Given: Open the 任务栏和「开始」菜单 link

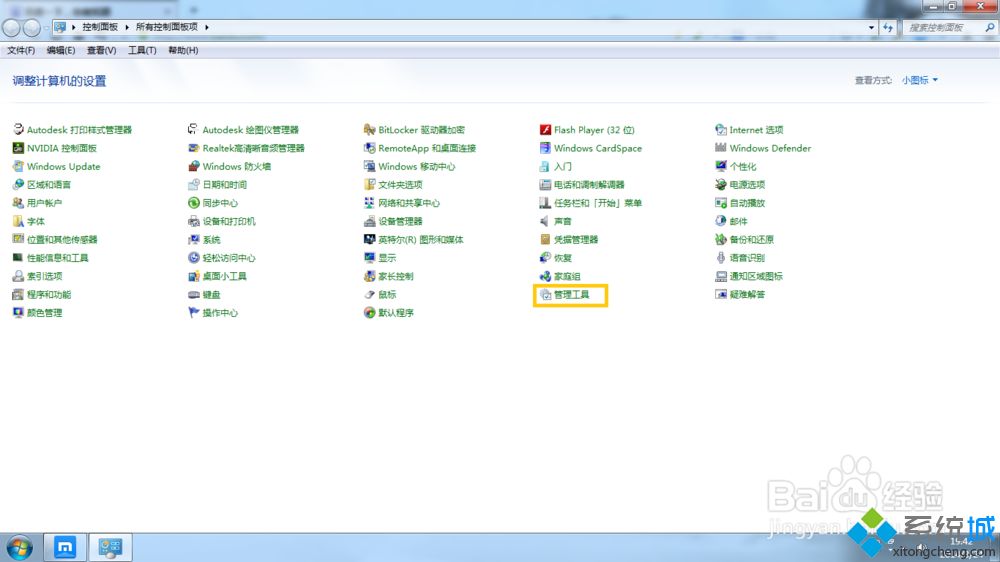Looking at the screenshot, I should pyautogui.click(x=598, y=203).
